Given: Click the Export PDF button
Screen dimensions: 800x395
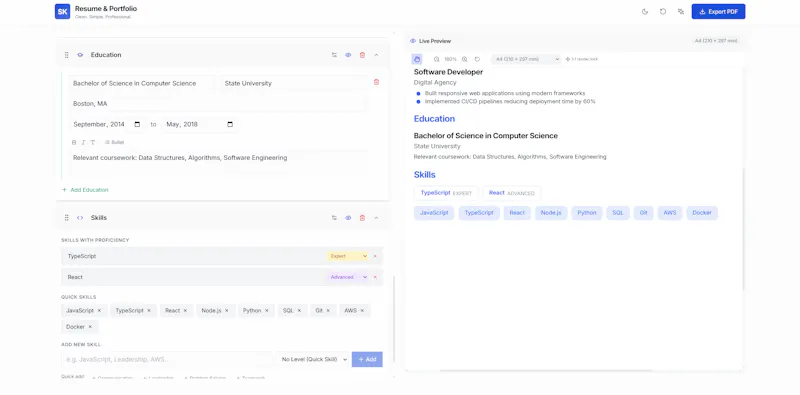Looking at the screenshot, I should (x=718, y=12).
